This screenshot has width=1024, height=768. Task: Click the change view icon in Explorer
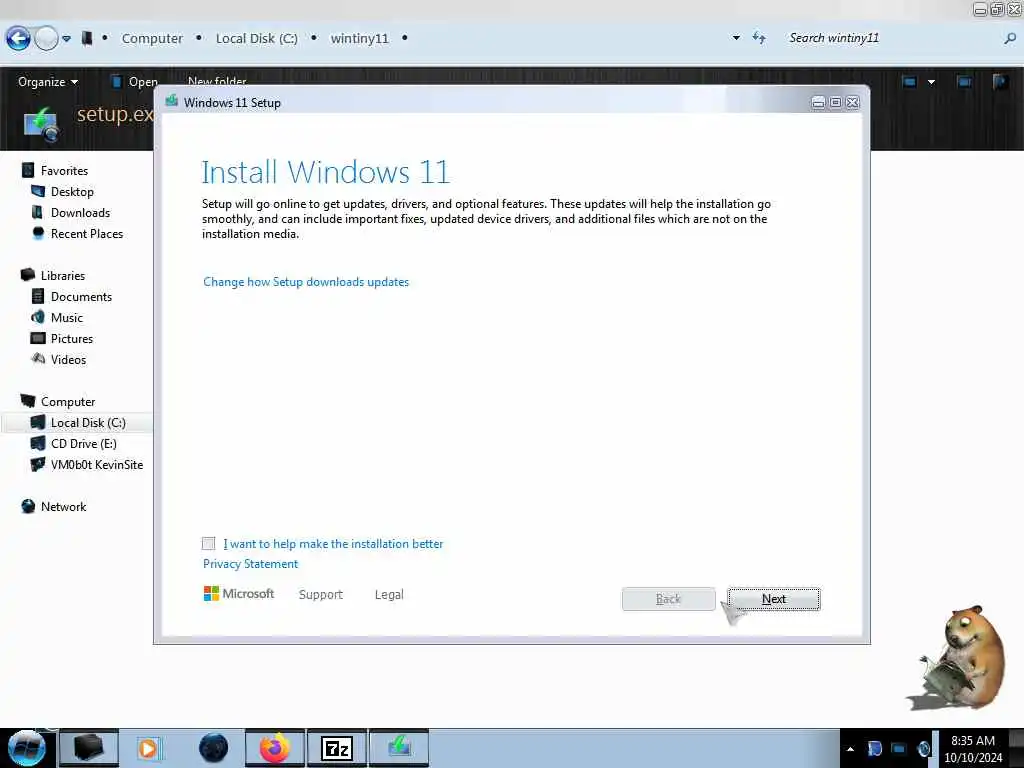(x=909, y=82)
